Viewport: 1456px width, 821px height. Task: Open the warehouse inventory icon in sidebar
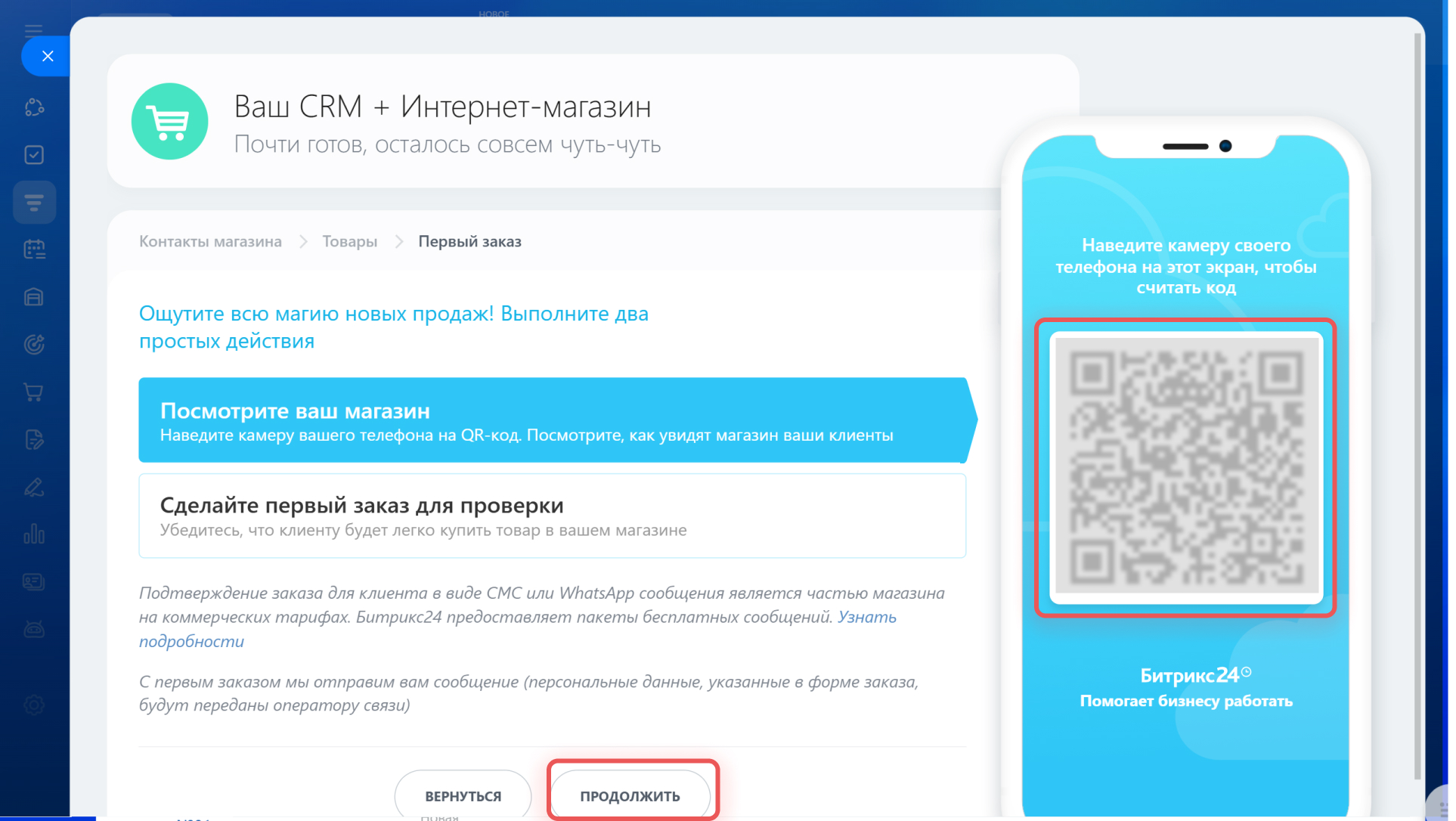pyautogui.click(x=34, y=297)
